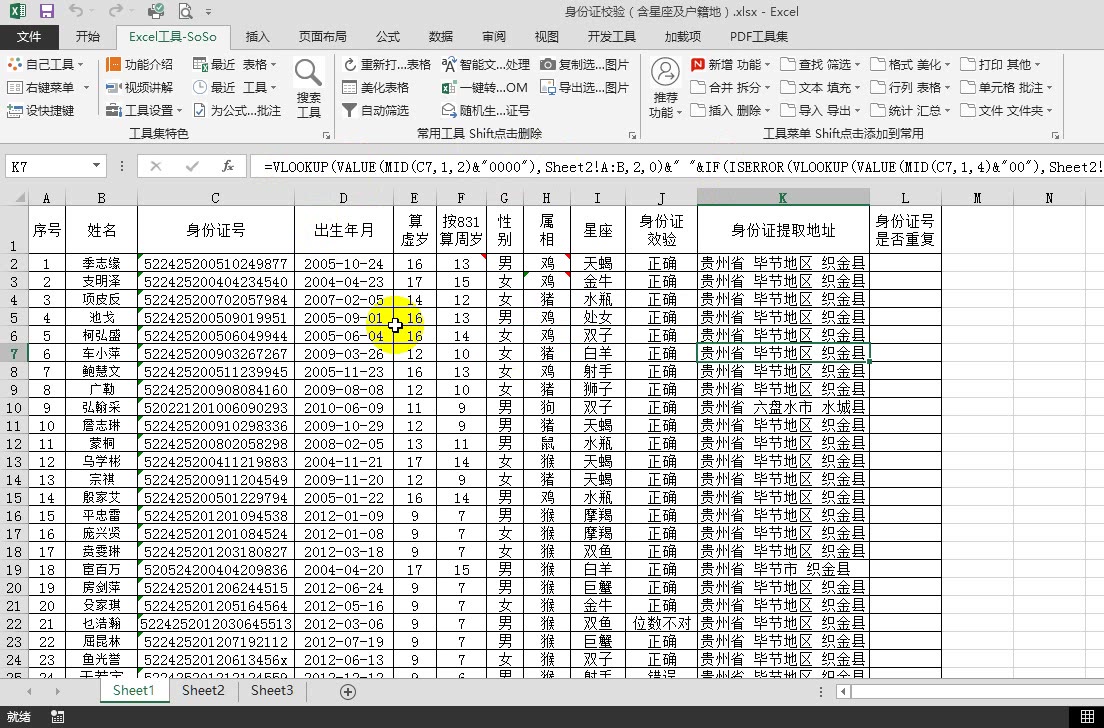This screenshot has width=1104, height=728.
Task: Click the Save icon in Quick Access Toolbar
Action: click(x=47, y=10)
